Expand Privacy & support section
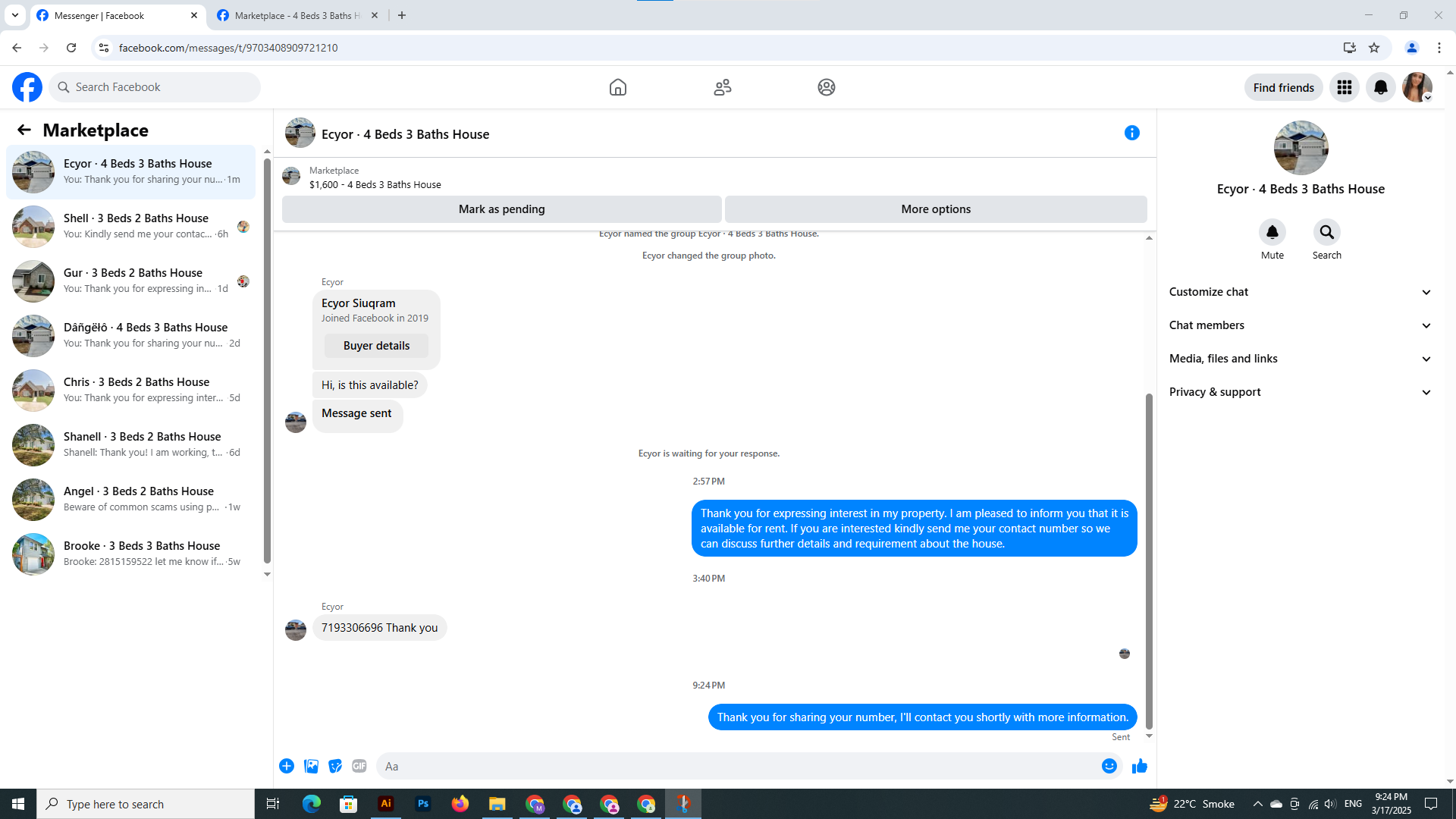Image resolution: width=1456 pixels, height=819 pixels. click(1301, 392)
